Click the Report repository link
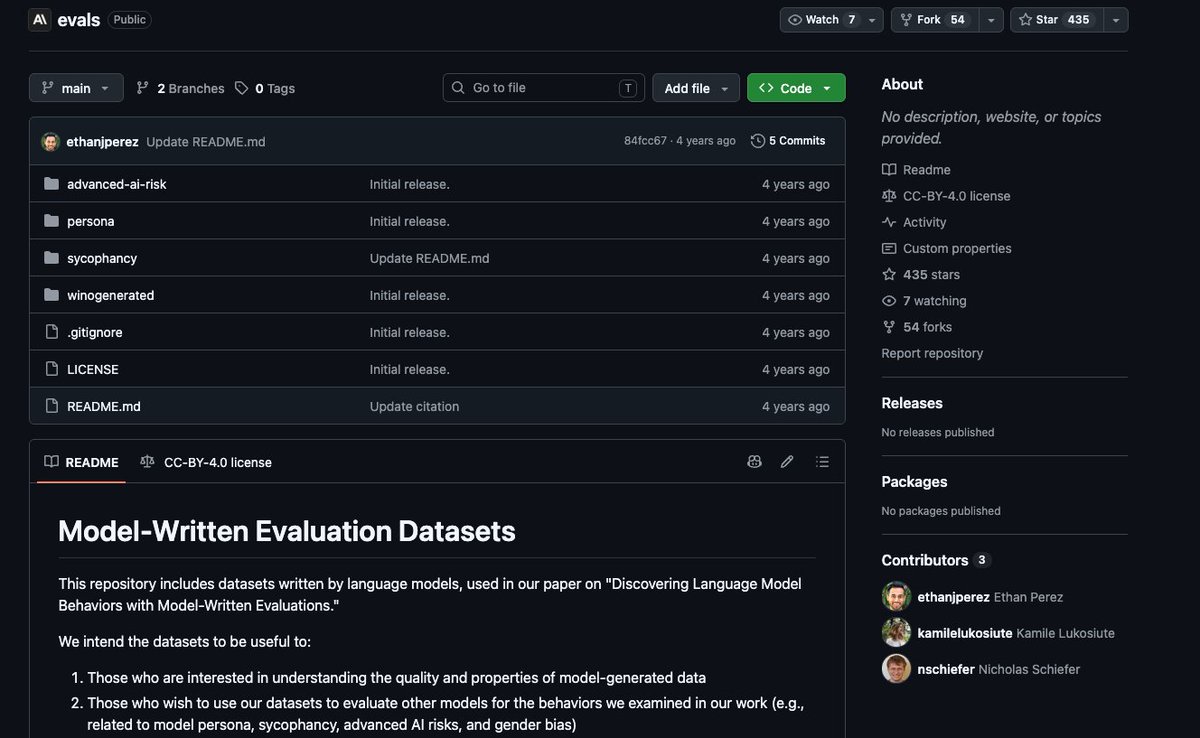This screenshot has height=738, width=1200. 932,353
